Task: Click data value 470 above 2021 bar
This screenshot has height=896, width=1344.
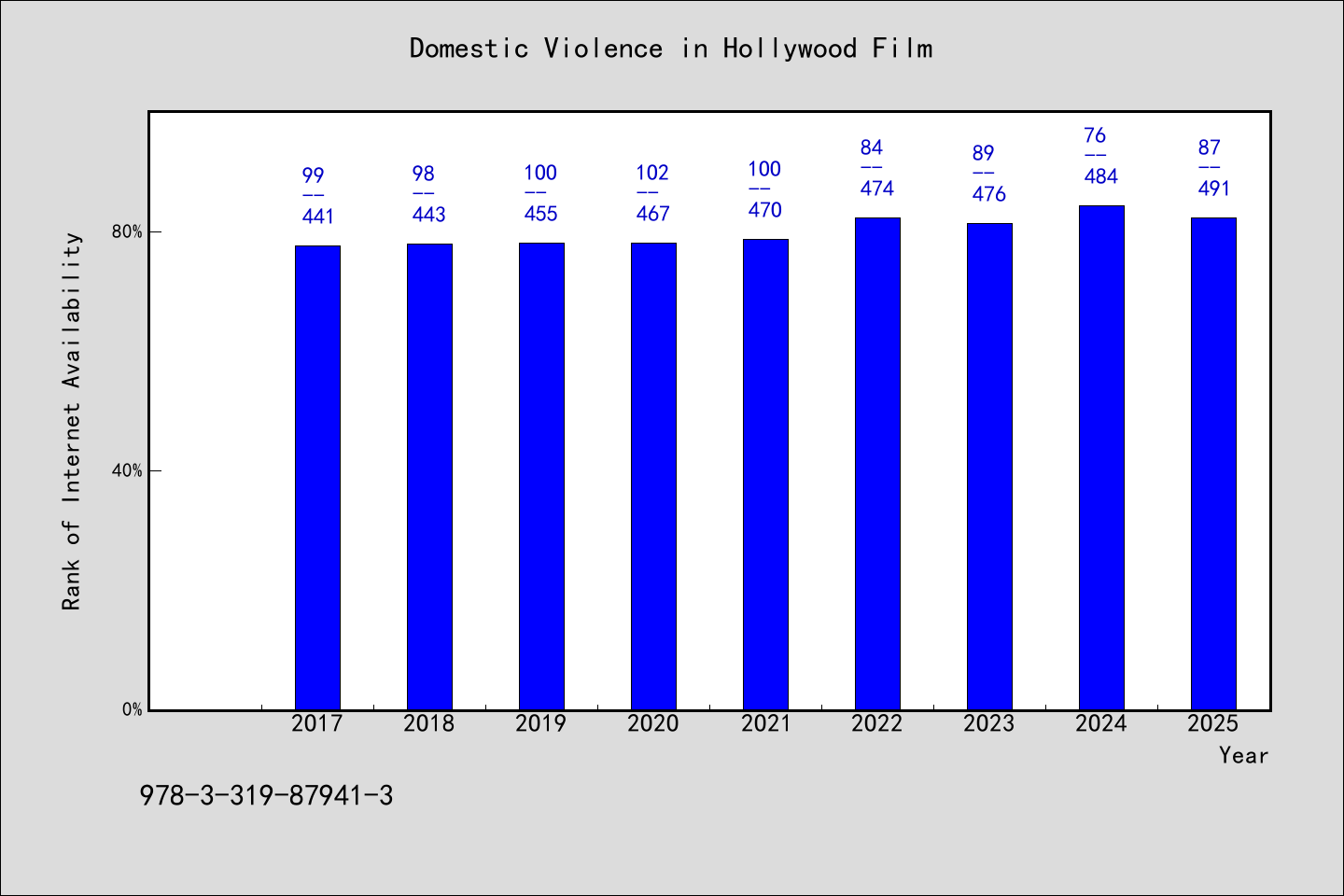Action: [765, 210]
